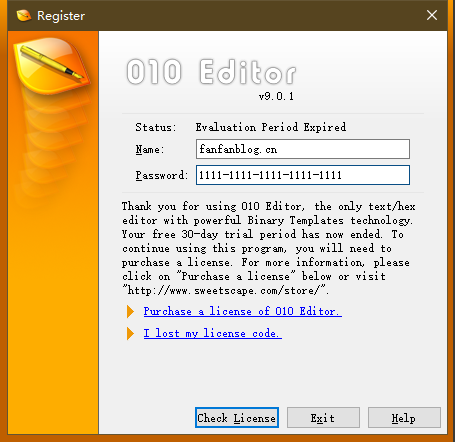Click the Password: label
The height and width of the screenshot is (442, 455).
tap(162, 175)
